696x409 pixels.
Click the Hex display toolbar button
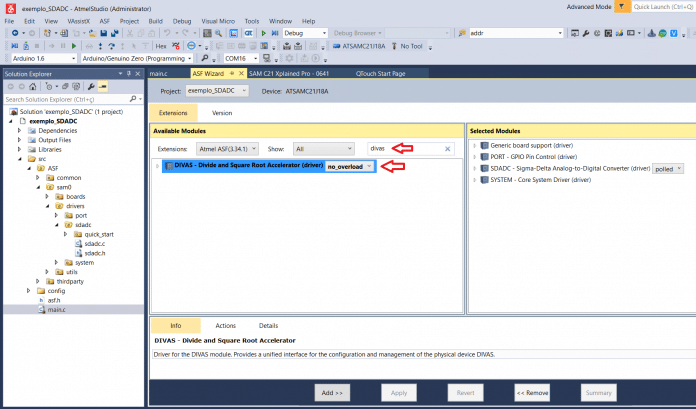[x=162, y=46]
